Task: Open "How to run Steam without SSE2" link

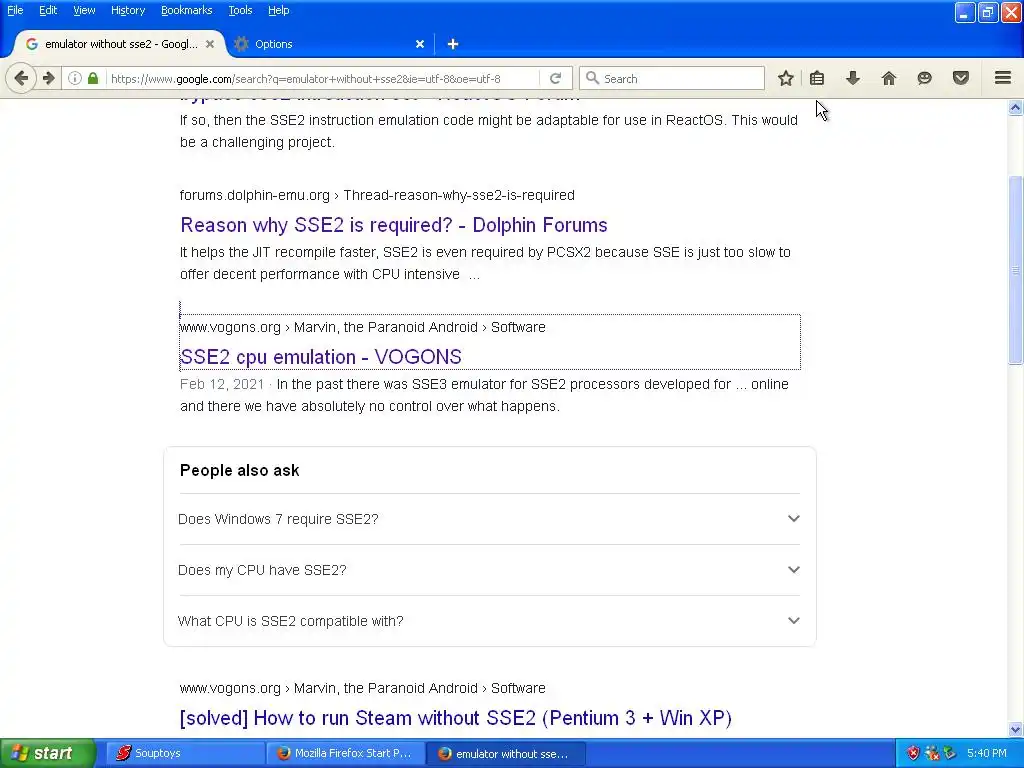Action: (456, 718)
